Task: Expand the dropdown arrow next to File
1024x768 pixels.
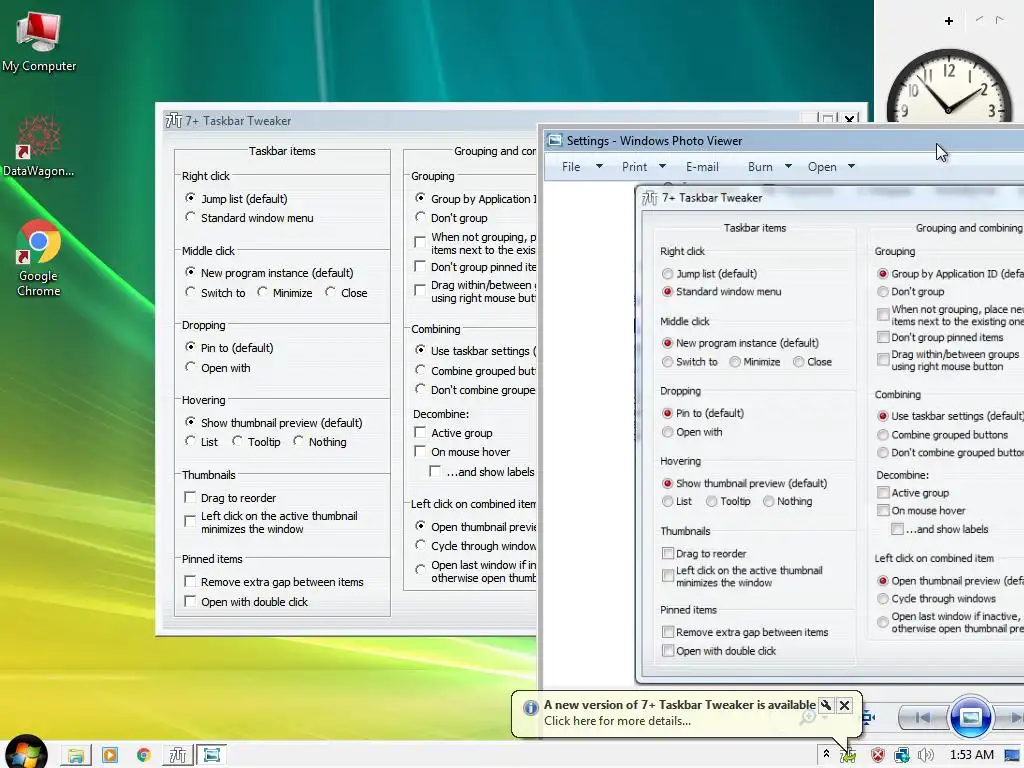Action: (x=599, y=167)
